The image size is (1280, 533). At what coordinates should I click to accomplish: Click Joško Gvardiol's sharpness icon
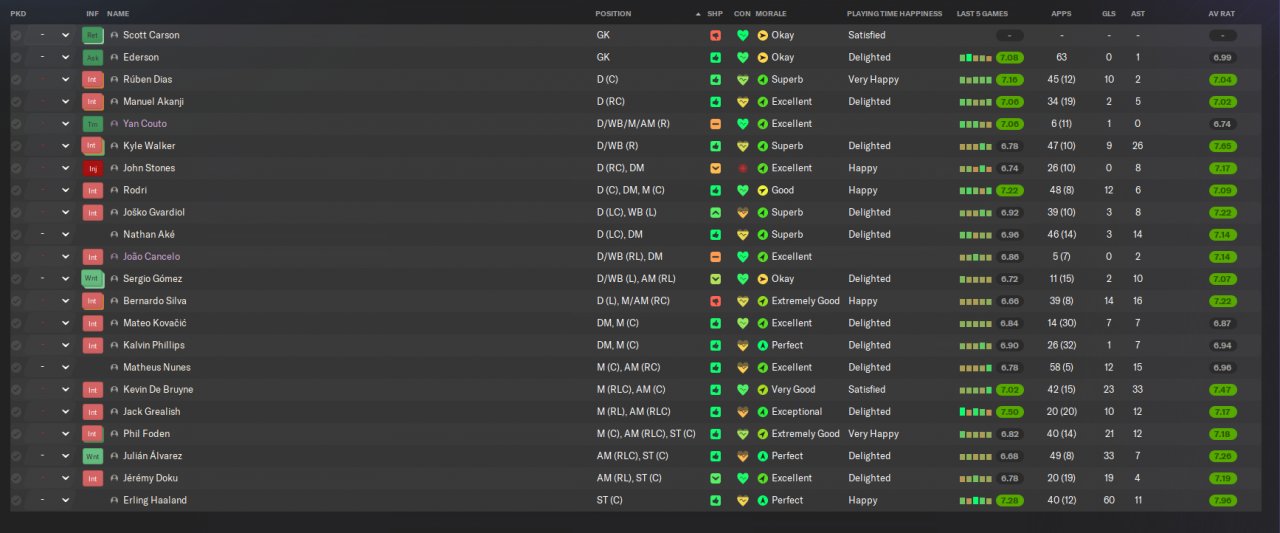[x=715, y=212]
